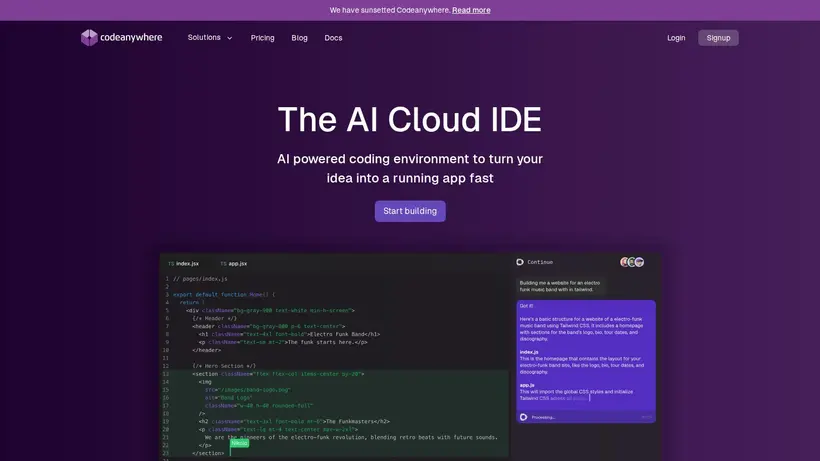Select the index.jsx editor tab
The image size is (820, 461).
click(x=184, y=263)
